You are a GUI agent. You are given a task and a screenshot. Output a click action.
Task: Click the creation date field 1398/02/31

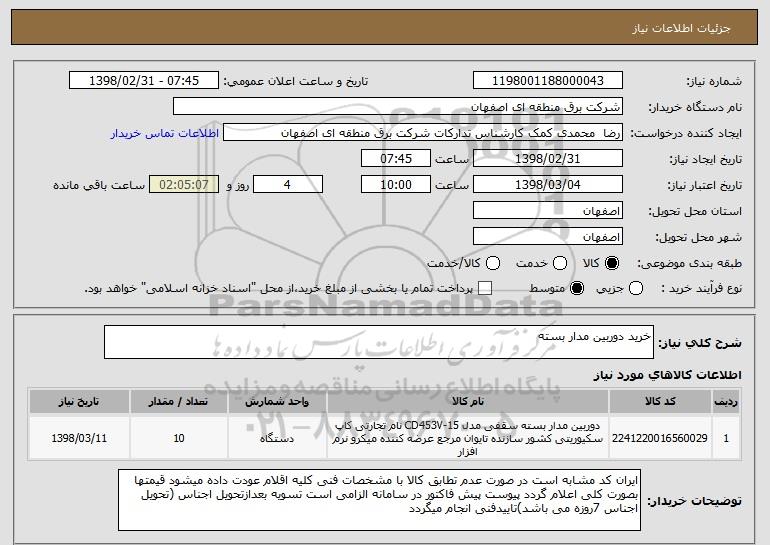(548, 159)
